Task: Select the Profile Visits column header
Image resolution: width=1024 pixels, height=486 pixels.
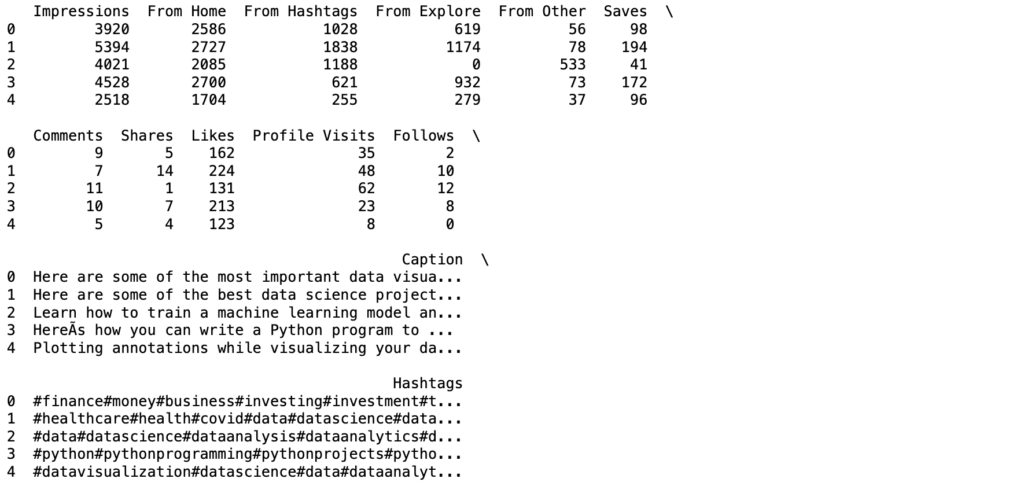Action: coord(313,135)
